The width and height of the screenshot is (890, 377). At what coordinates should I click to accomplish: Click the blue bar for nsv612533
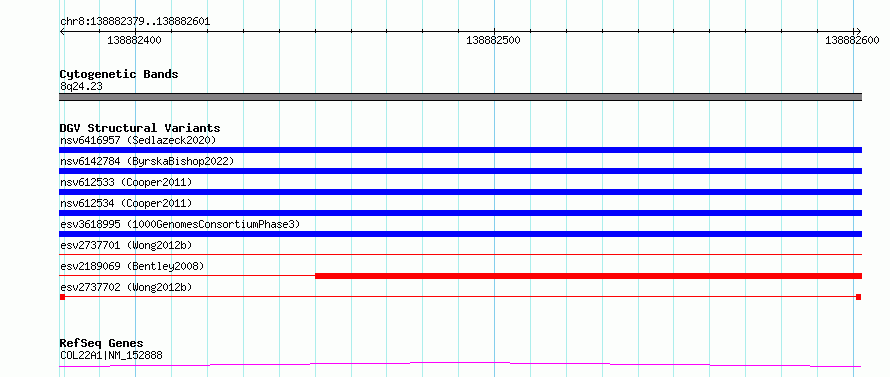(461, 192)
